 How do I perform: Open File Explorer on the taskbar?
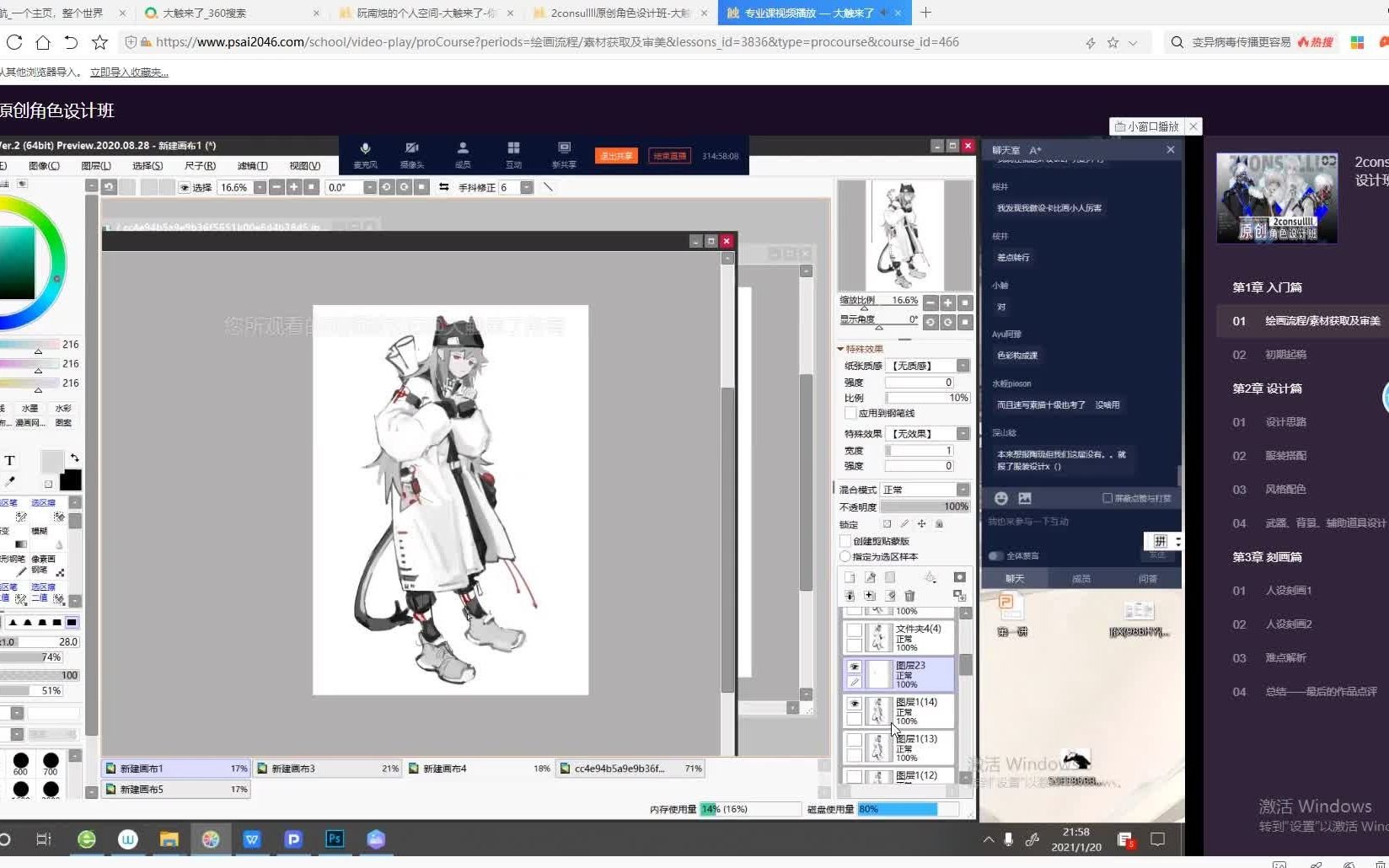tap(169, 839)
